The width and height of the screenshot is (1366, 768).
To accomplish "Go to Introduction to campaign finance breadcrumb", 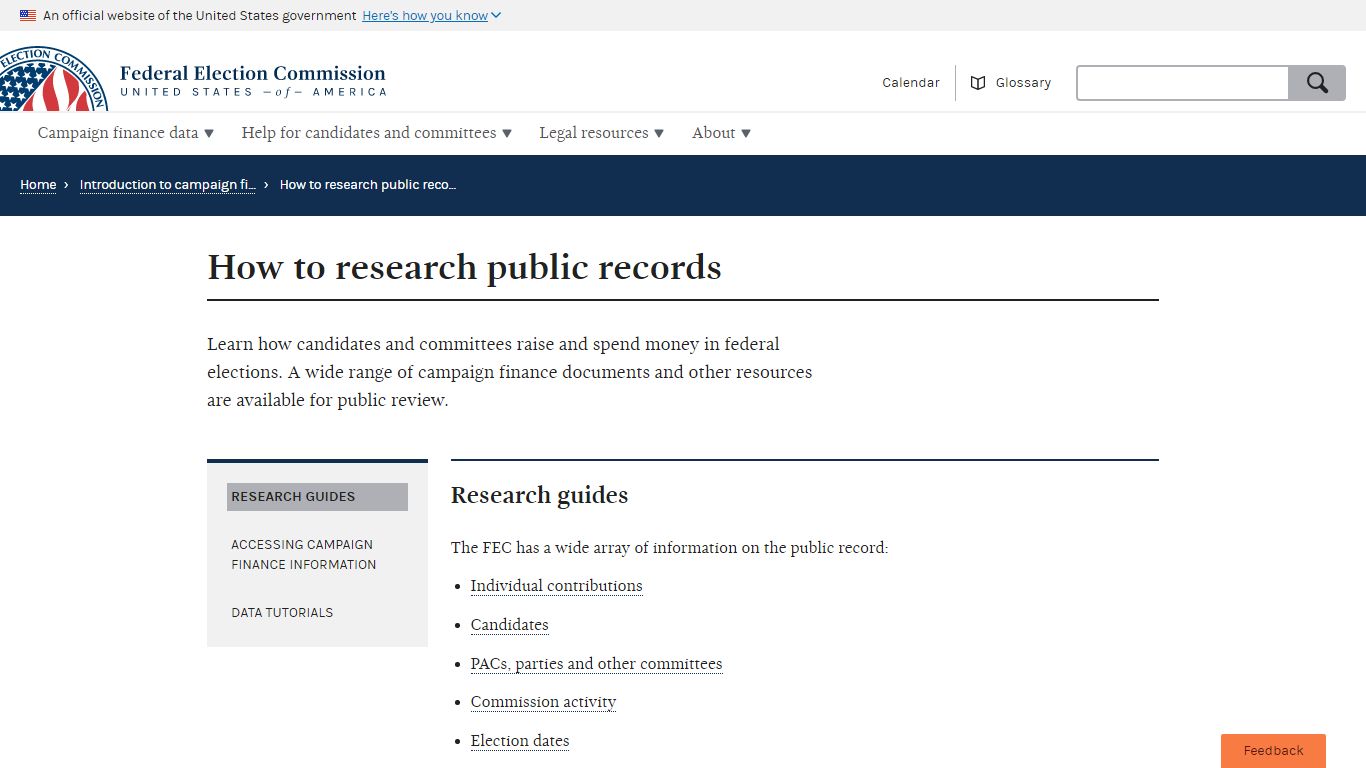I will tap(167, 185).
